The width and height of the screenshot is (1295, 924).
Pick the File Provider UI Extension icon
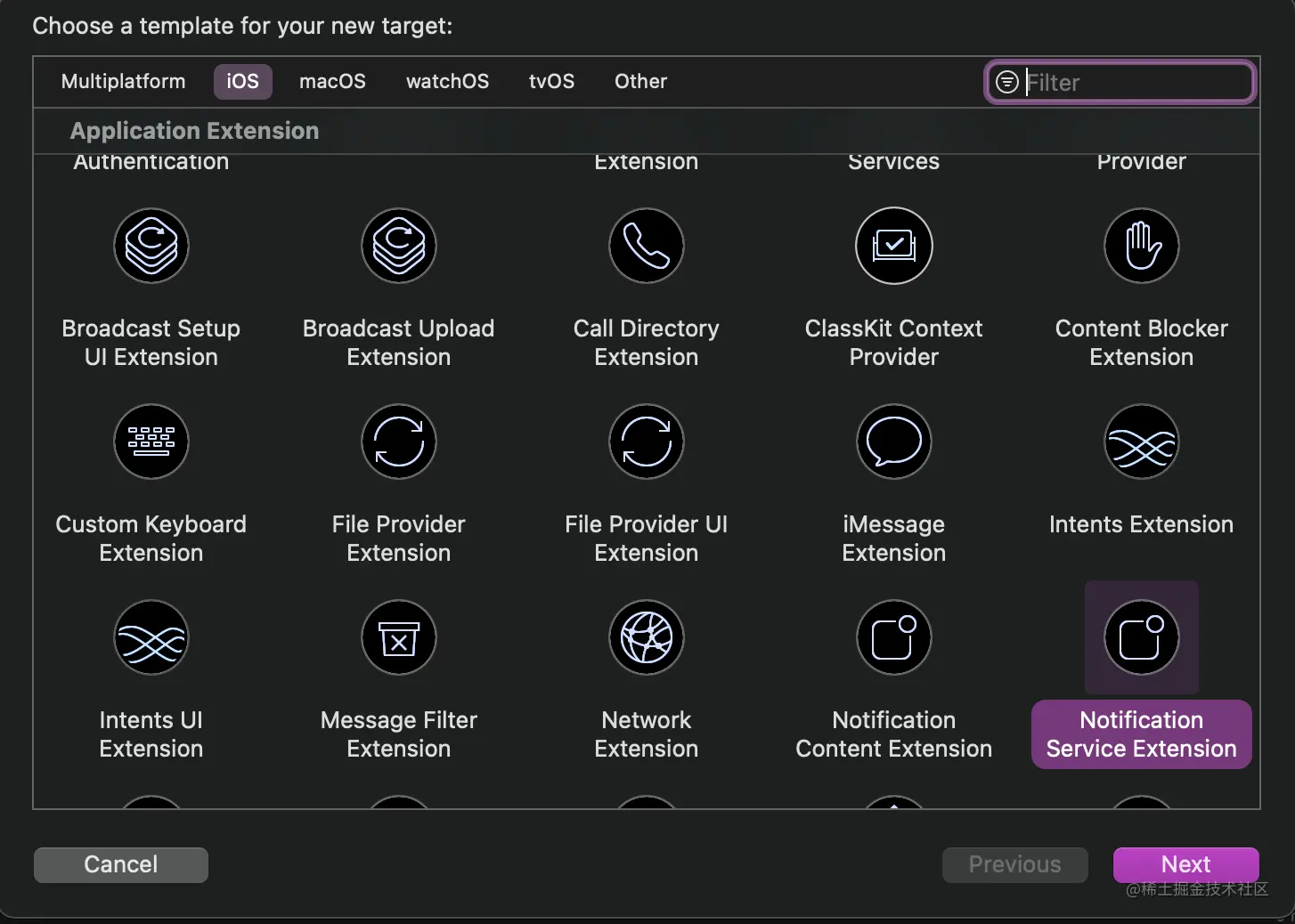coord(647,442)
